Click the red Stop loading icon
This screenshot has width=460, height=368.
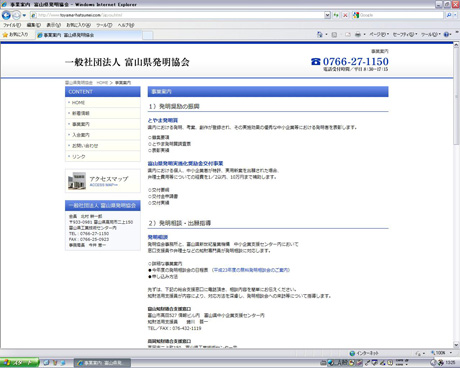pos(345,15)
